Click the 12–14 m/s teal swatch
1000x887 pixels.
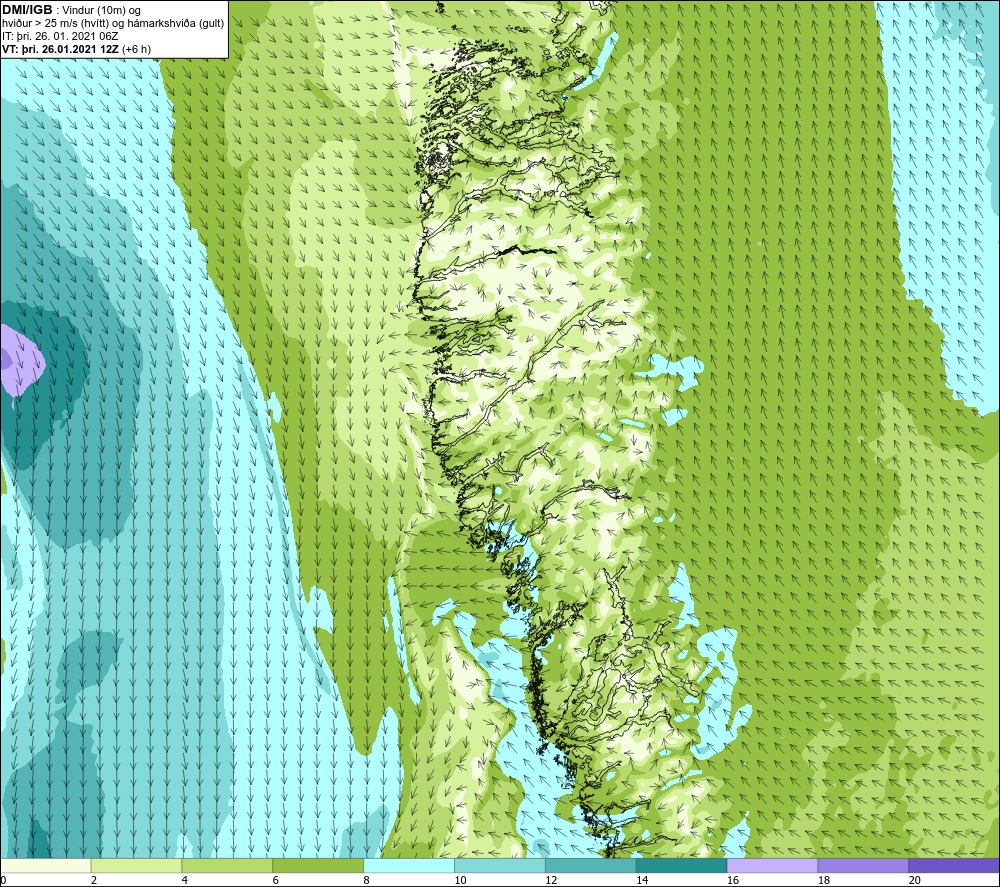tap(591, 865)
